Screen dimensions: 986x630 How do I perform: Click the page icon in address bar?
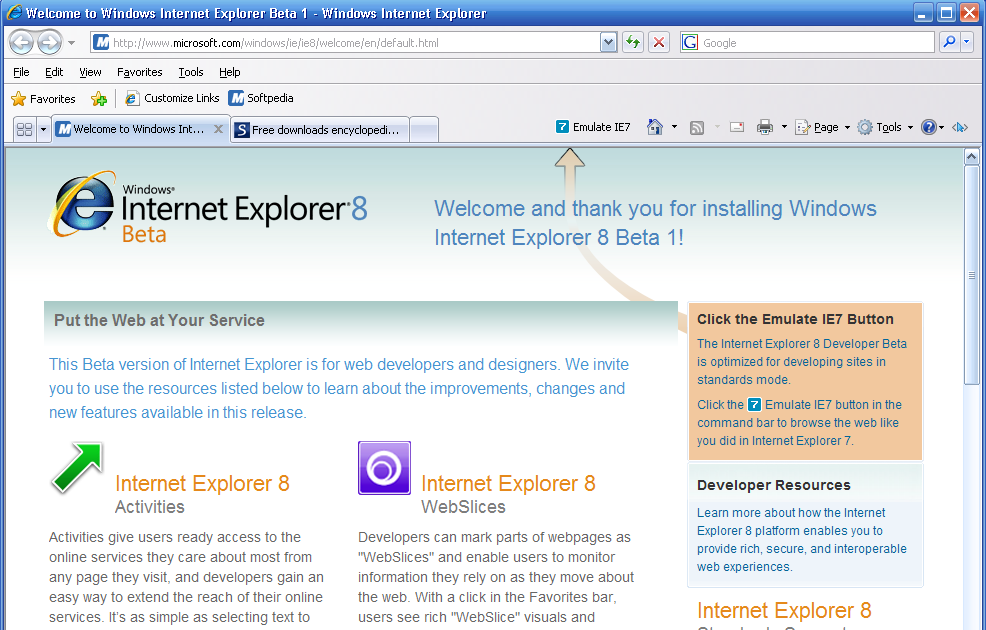(101, 42)
